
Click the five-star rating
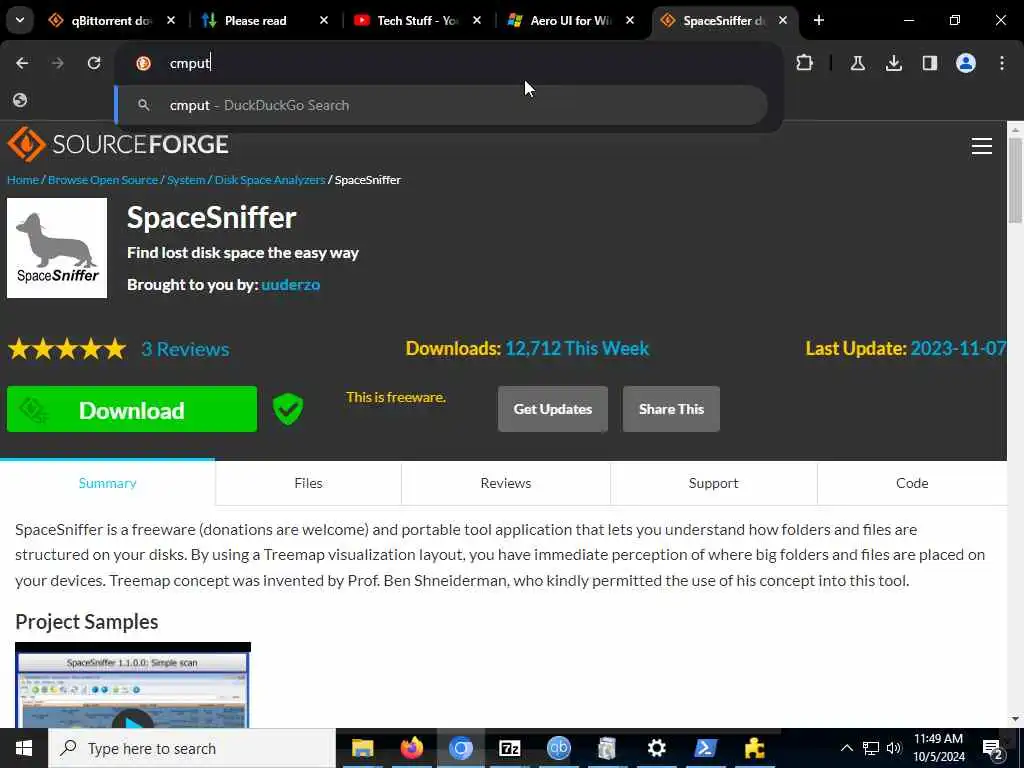[x=67, y=349]
